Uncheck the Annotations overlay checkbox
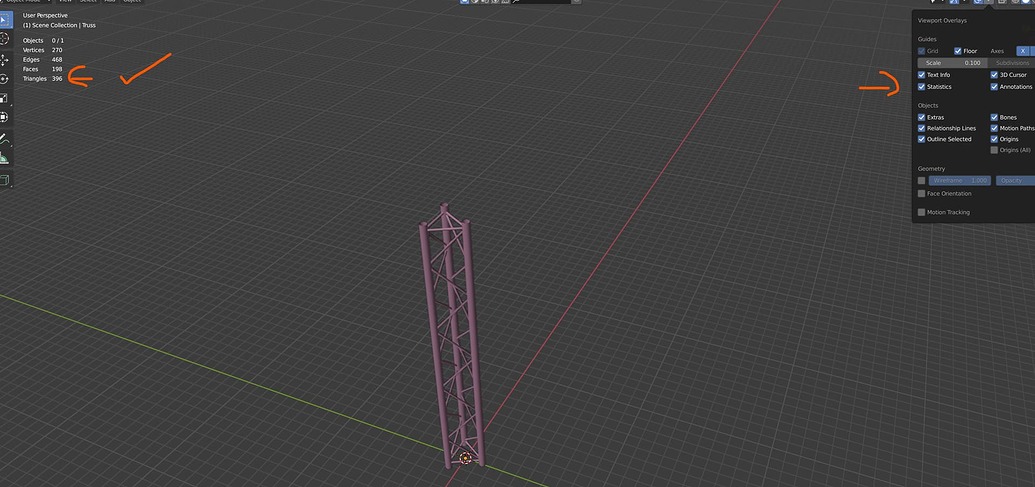 pyautogui.click(x=994, y=86)
